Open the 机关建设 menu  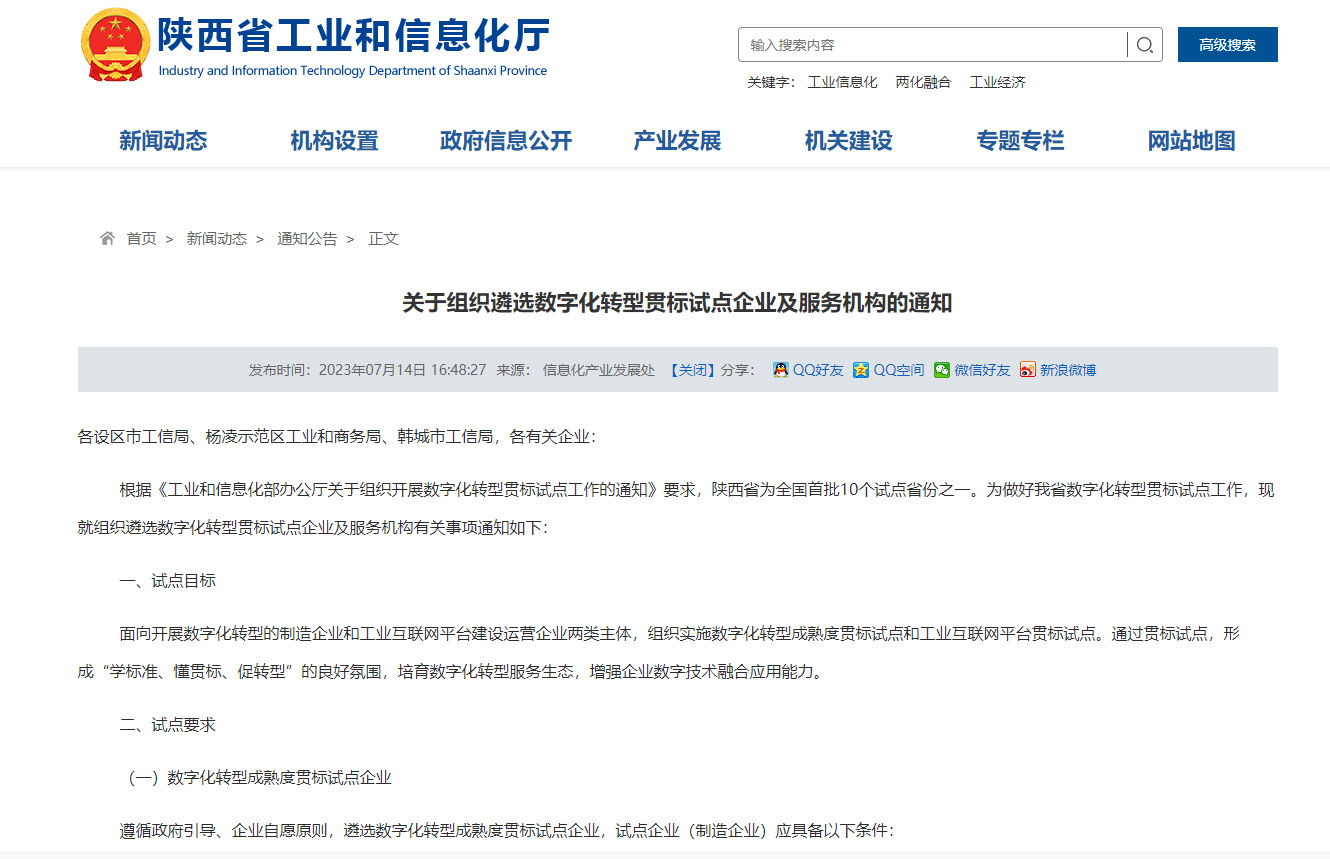click(849, 141)
